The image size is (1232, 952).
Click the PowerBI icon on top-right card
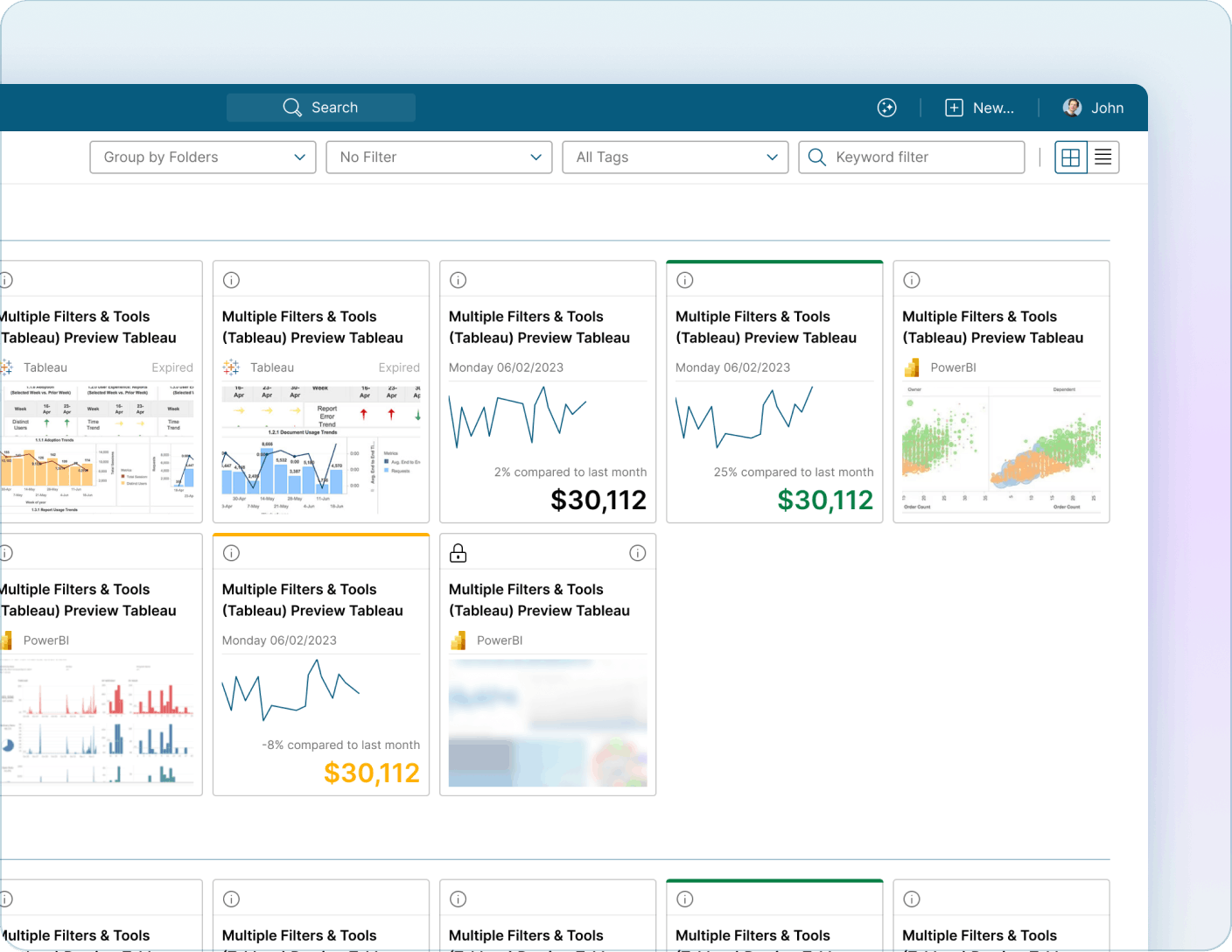point(911,367)
